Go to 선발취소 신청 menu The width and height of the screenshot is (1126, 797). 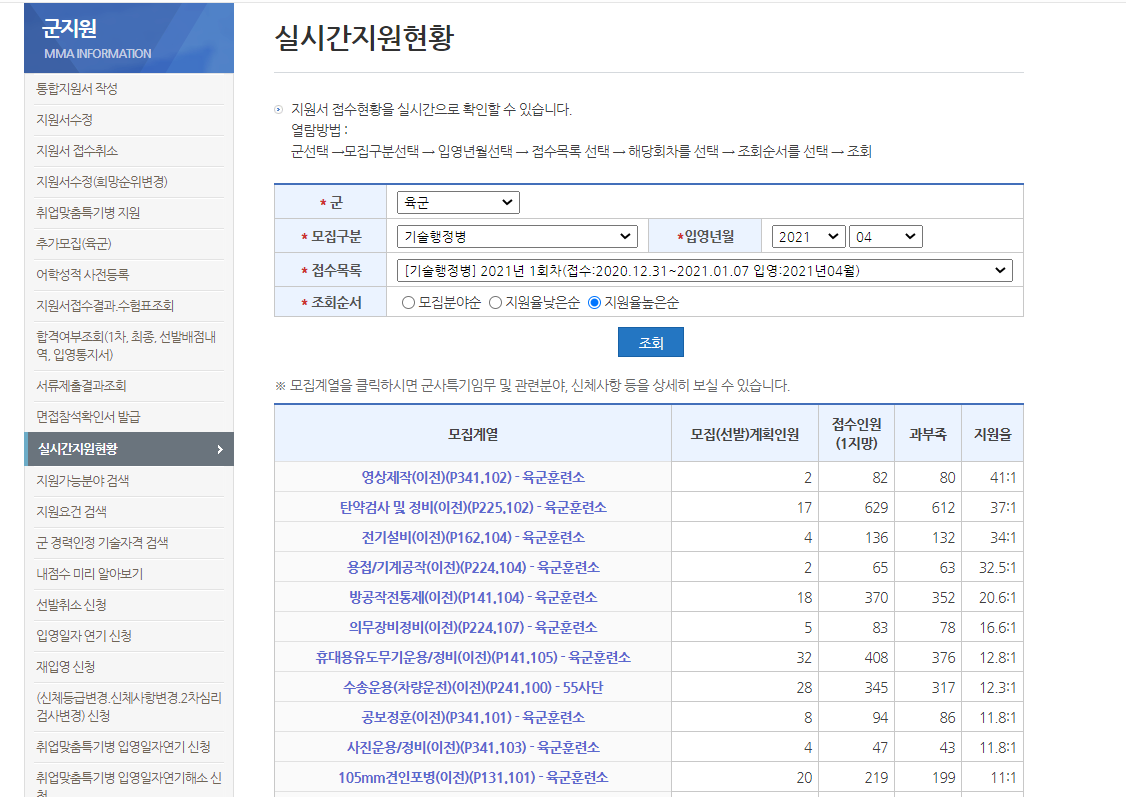tap(71, 605)
